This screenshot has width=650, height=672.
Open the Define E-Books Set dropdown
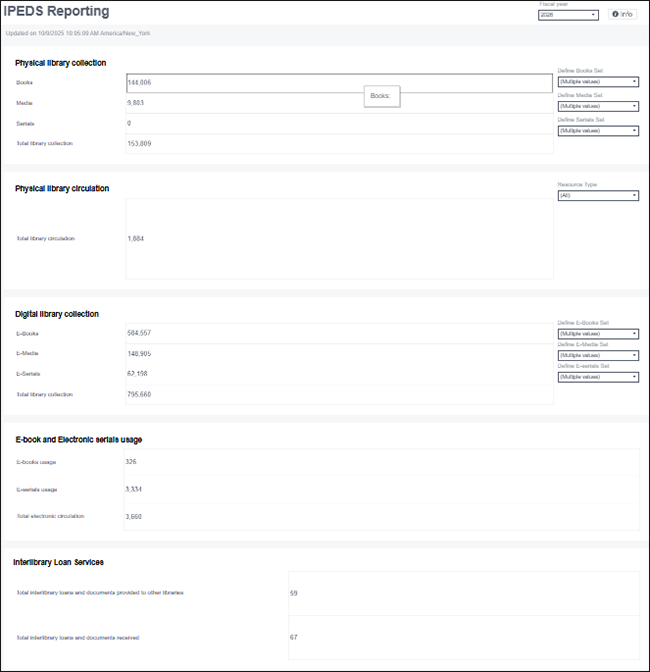pos(598,334)
